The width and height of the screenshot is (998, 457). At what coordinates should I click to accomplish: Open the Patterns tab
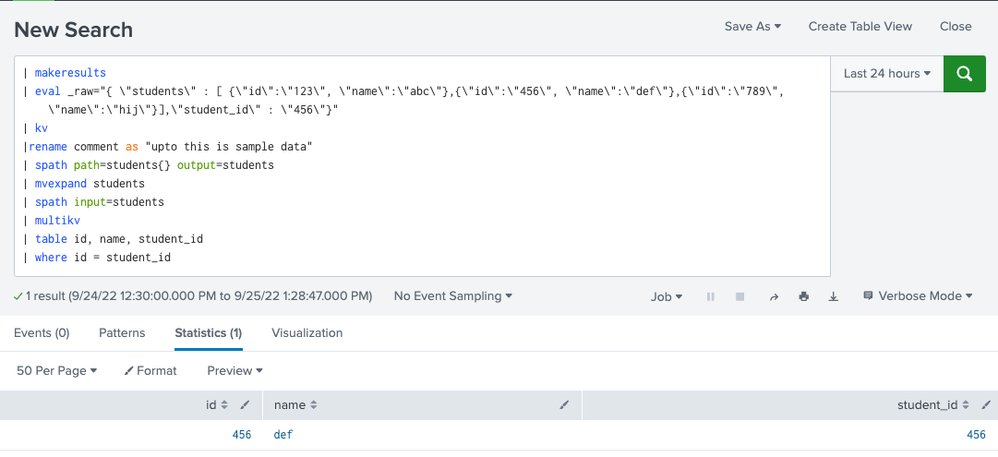click(122, 333)
